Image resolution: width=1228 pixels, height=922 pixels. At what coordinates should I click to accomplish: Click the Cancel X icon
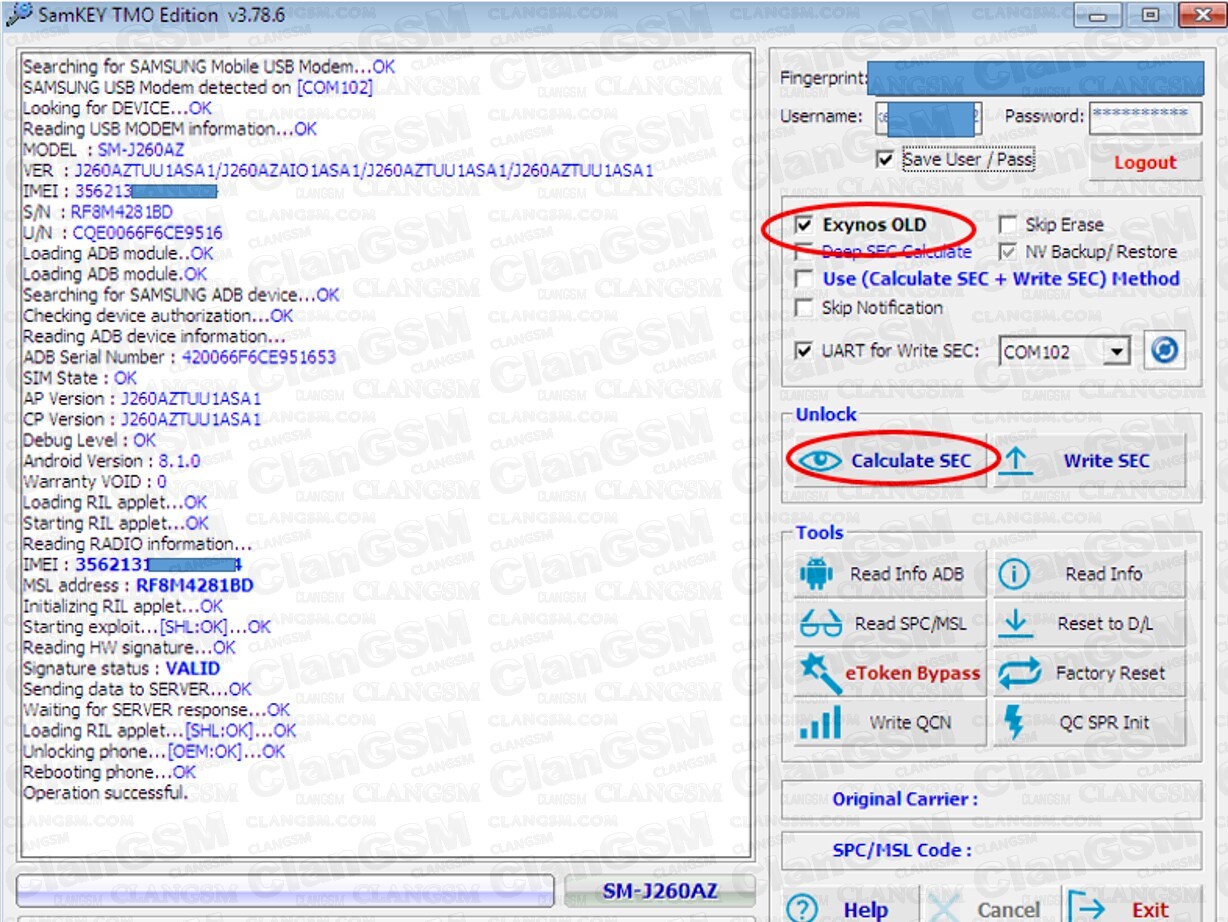(942, 909)
